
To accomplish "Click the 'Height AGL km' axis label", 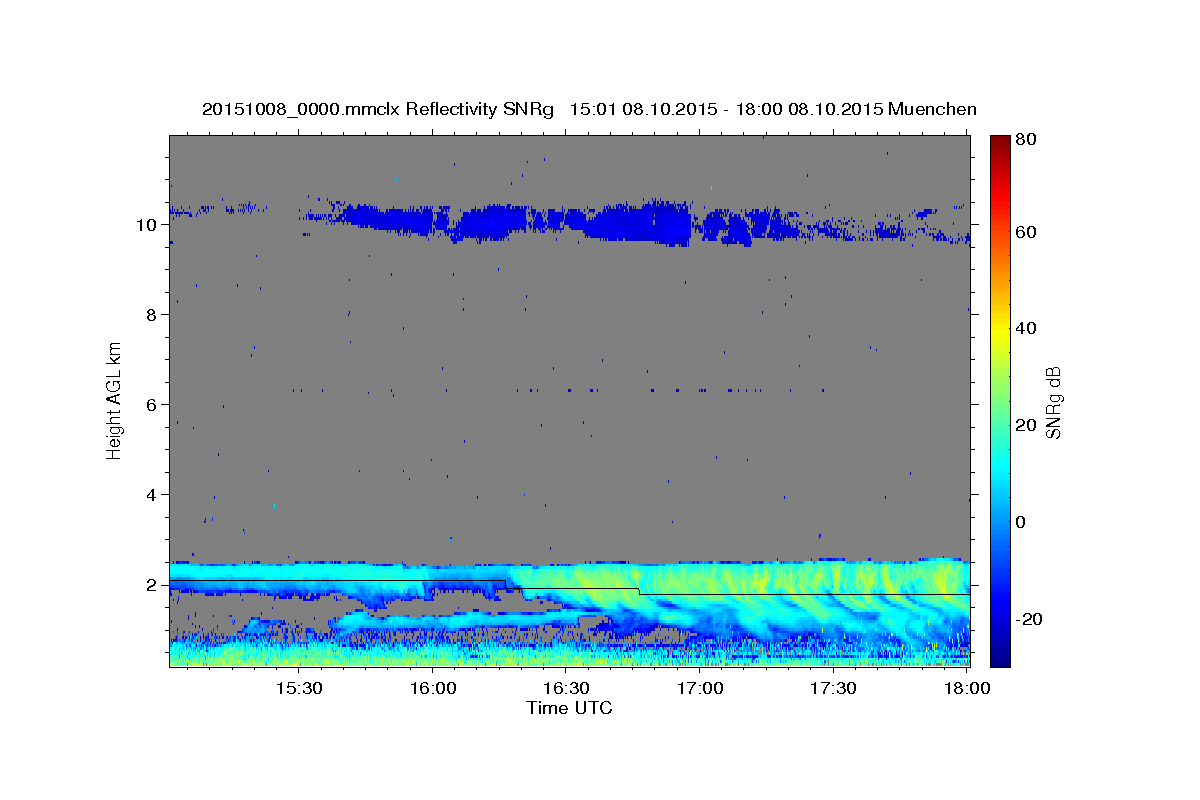I will coord(115,401).
